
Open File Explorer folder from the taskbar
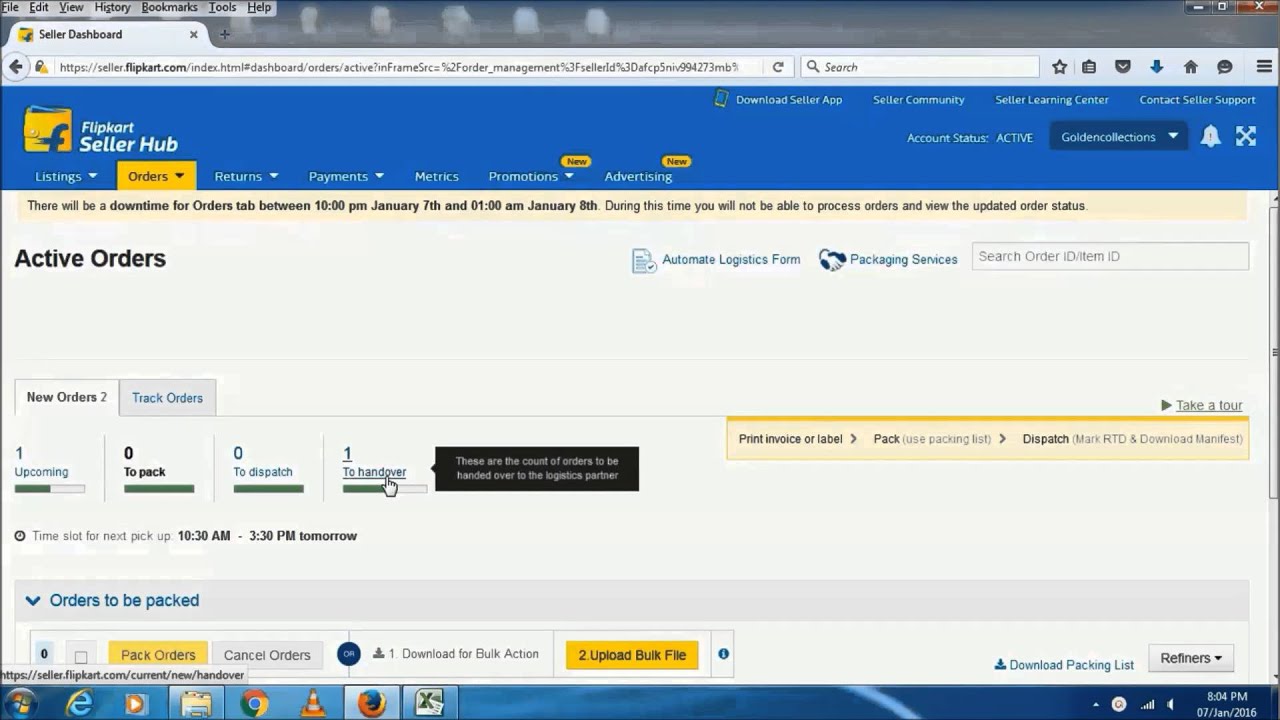pos(196,703)
